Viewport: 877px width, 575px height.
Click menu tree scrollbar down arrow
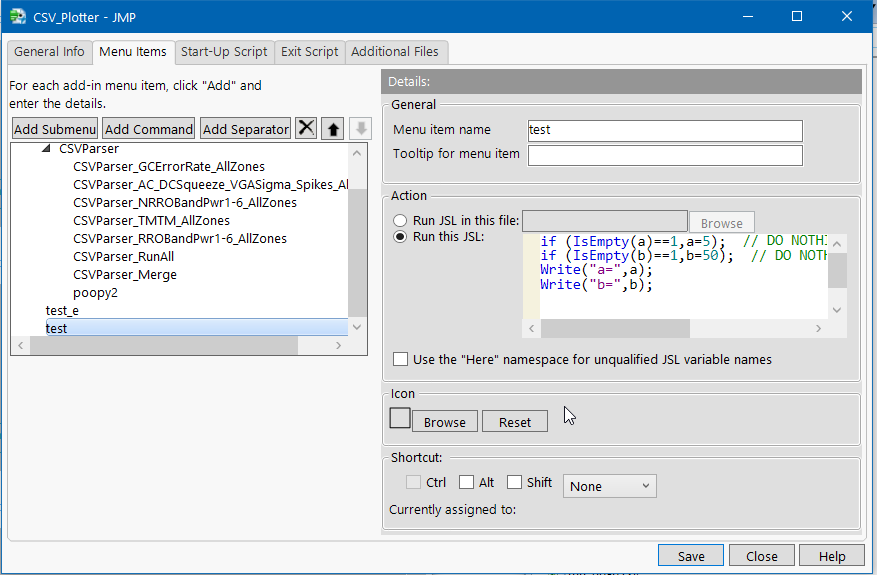[x=357, y=327]
